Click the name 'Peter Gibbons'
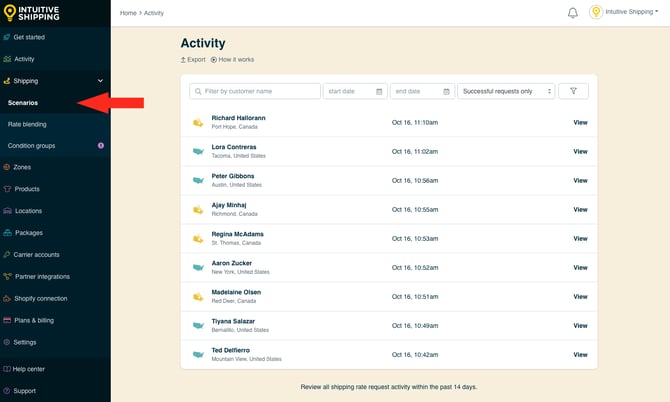The width and height of the screenshot is (670, 402). click(233, 176)
